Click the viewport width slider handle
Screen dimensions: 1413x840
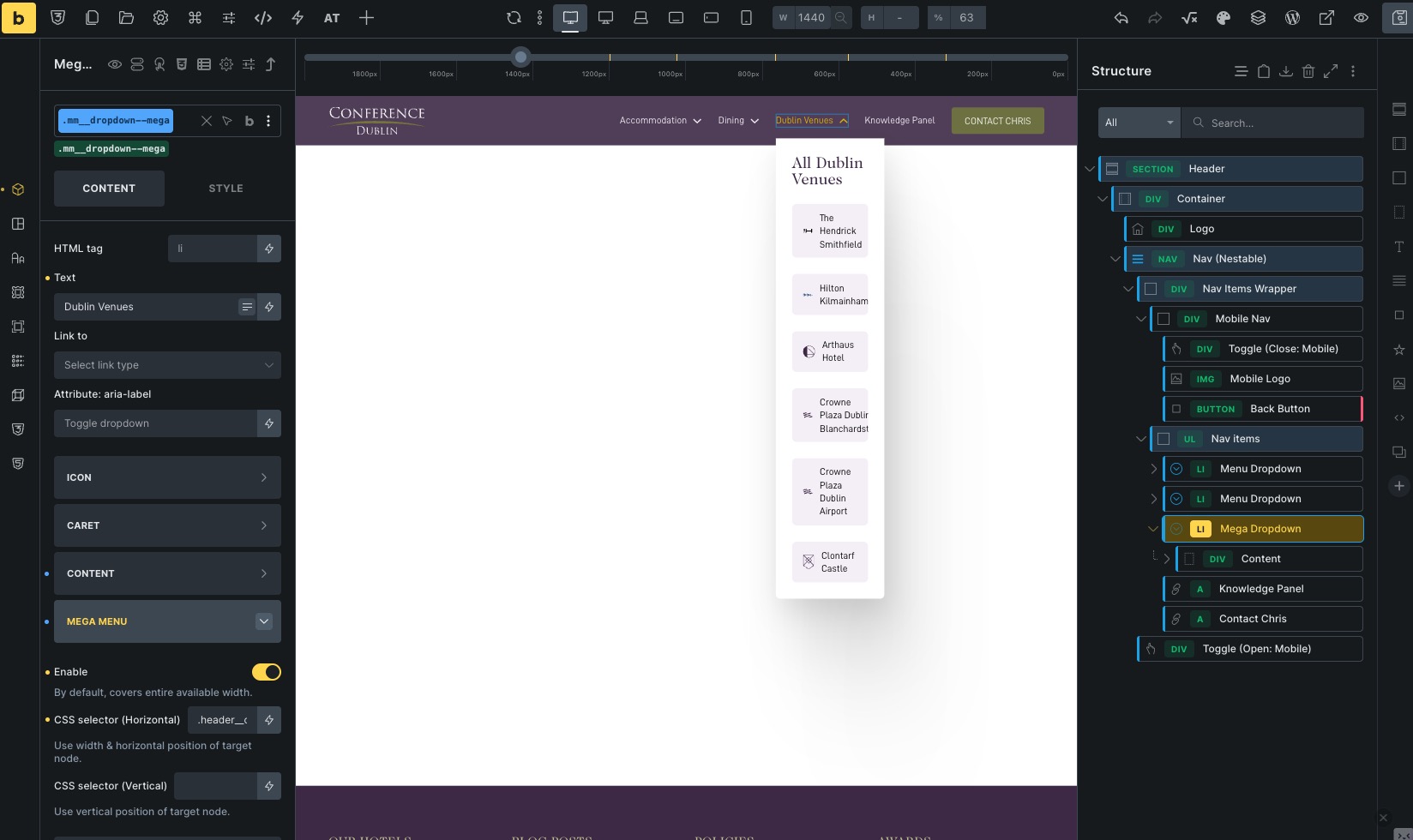520,57
